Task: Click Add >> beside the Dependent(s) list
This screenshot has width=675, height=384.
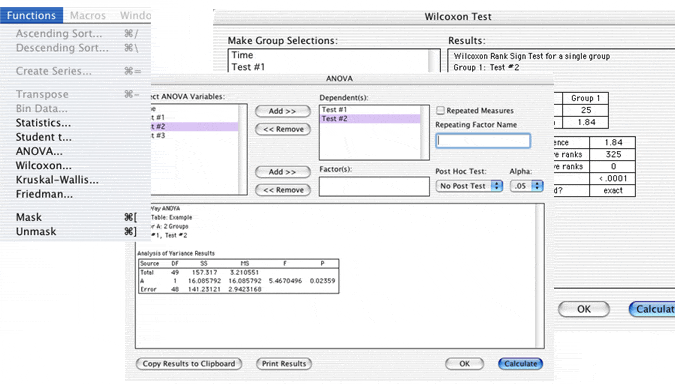Action: tap(283, 111)
